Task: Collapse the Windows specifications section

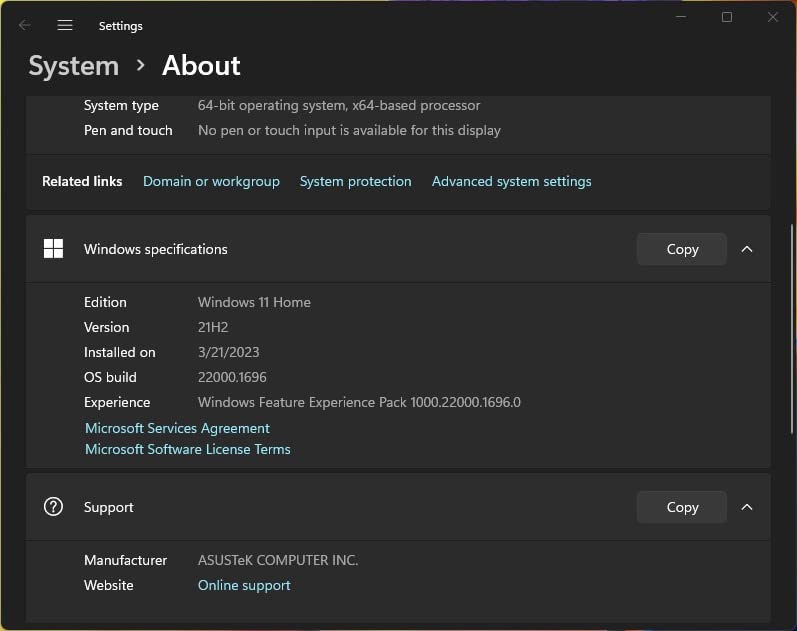Action: 746,249
